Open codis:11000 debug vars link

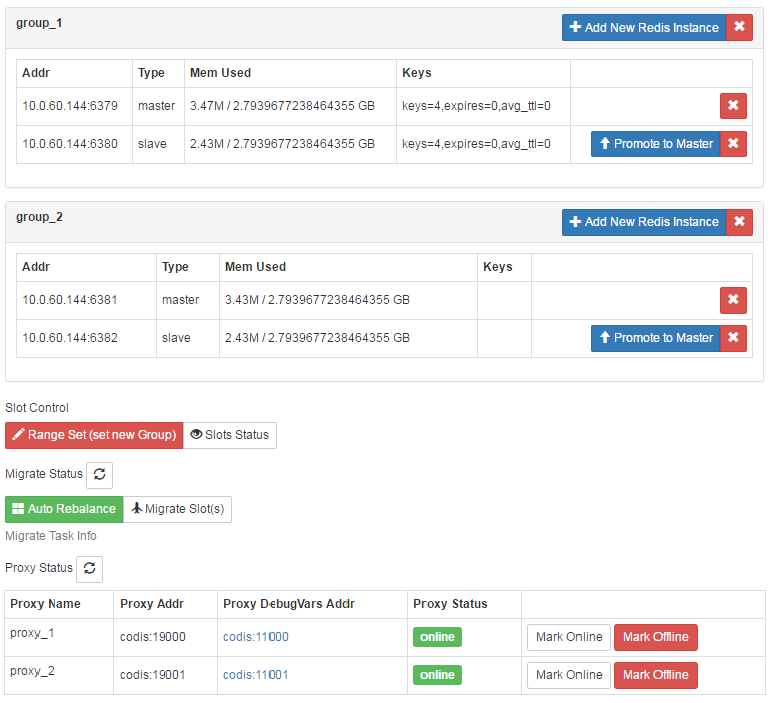coord(256,637)
